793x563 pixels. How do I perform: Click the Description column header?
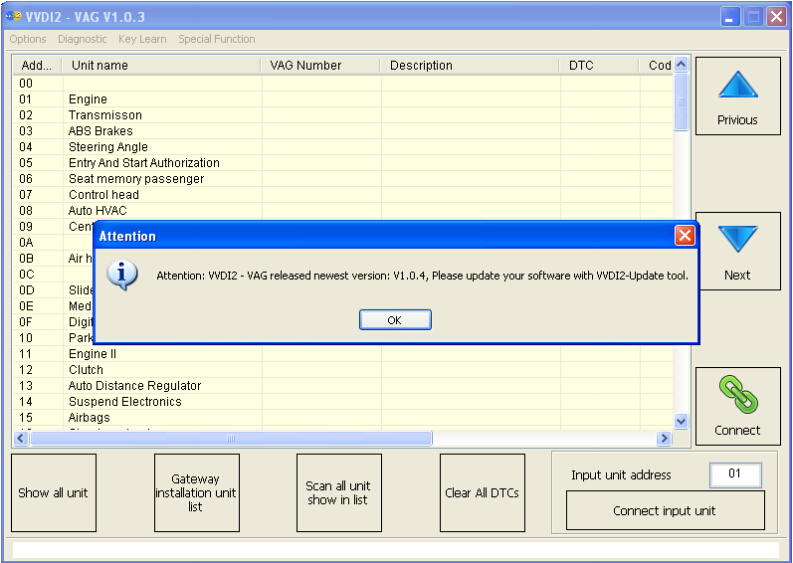(x=470, y=65)
